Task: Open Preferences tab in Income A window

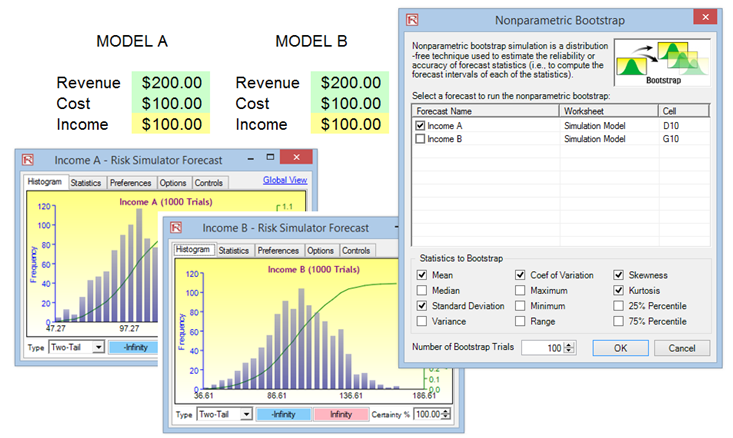Action: (130, 183)
